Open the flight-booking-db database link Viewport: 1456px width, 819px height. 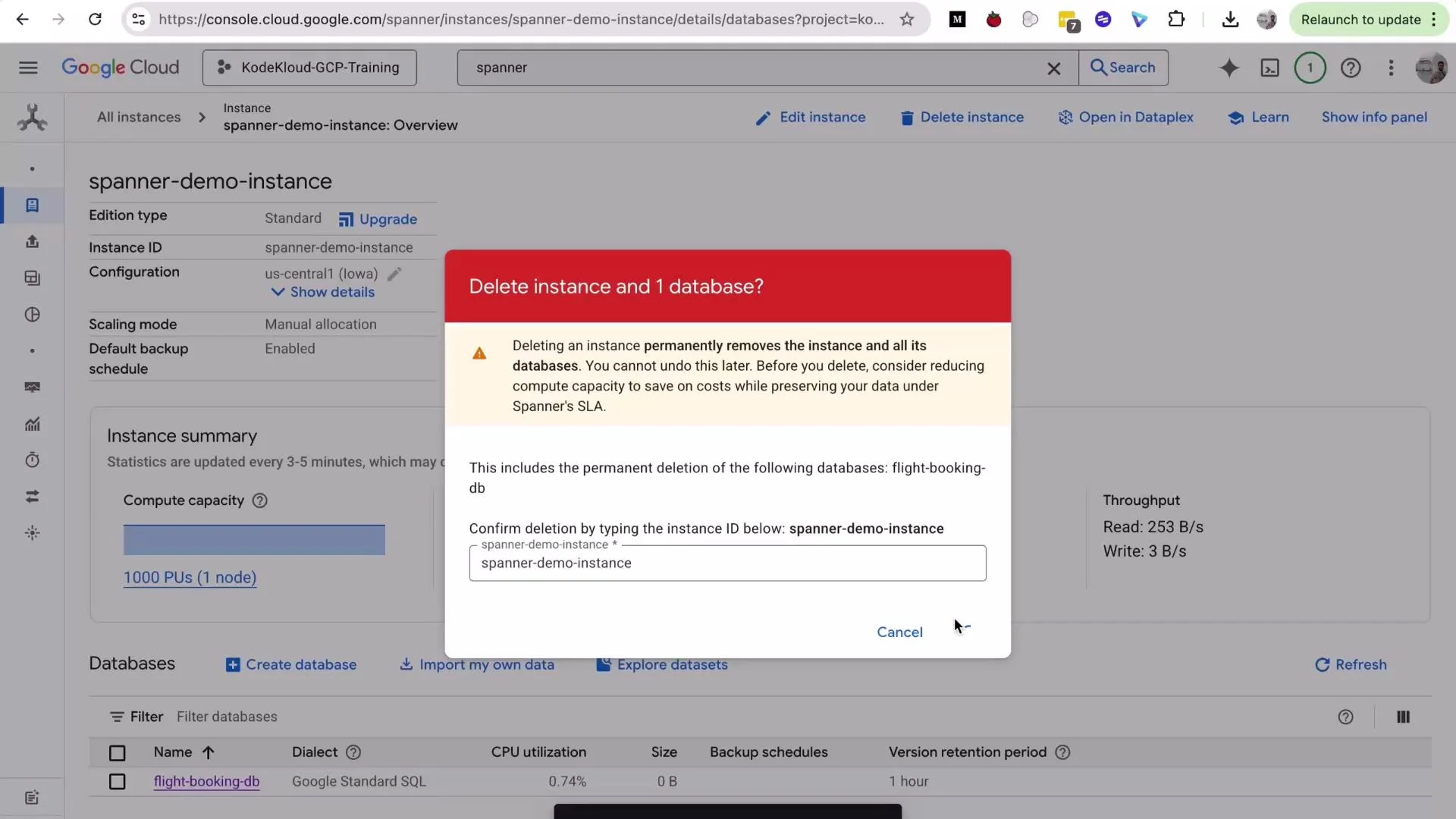tap(206, 781)
